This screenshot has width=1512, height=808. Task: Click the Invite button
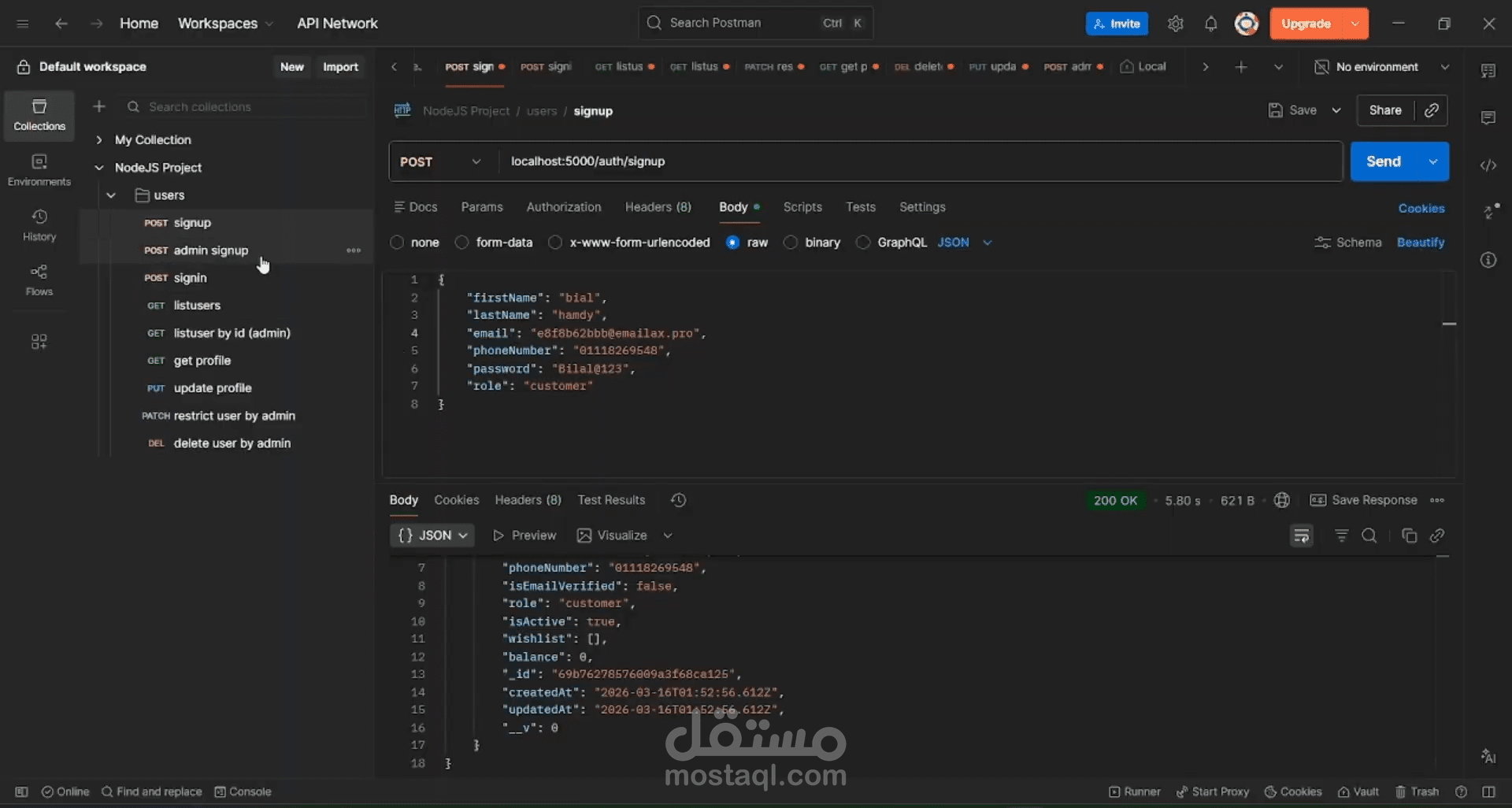coord(1117,24)
